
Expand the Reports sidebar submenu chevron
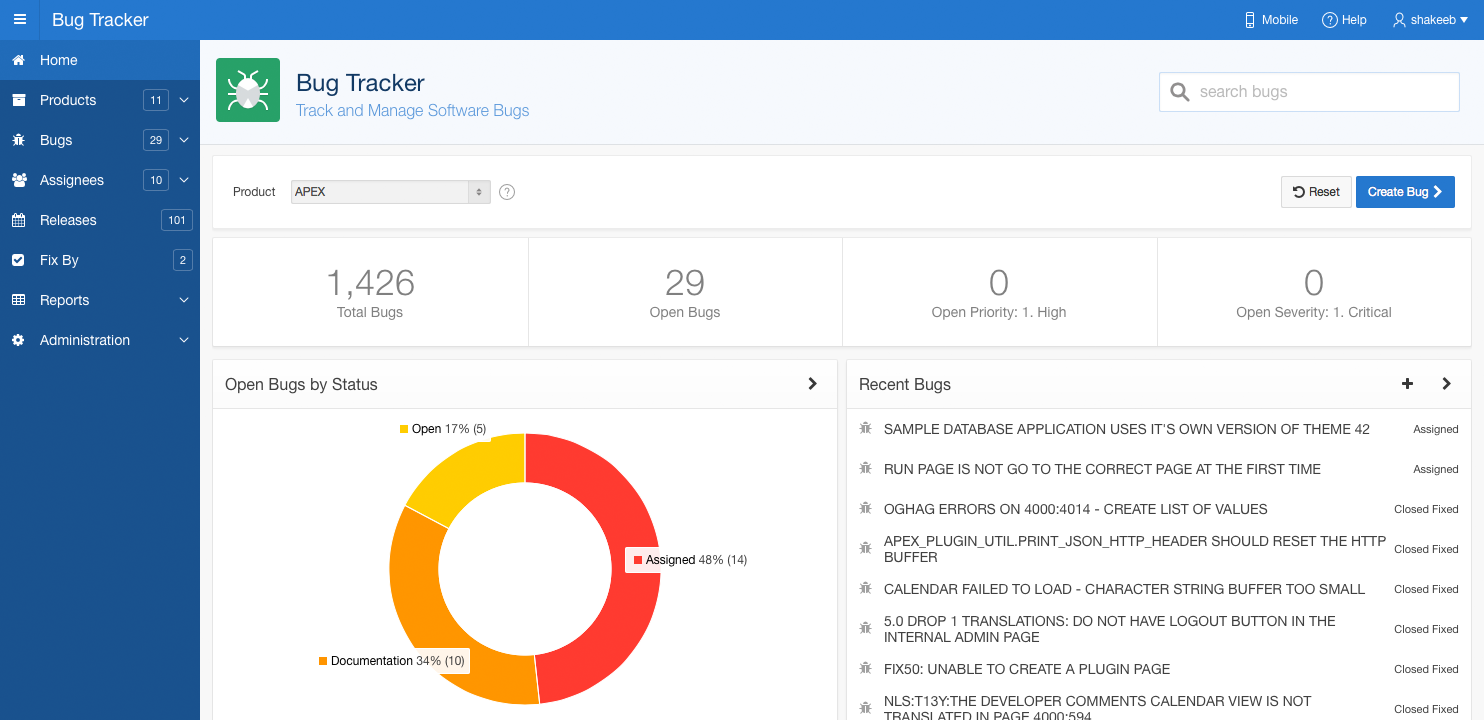coord(184,300)
